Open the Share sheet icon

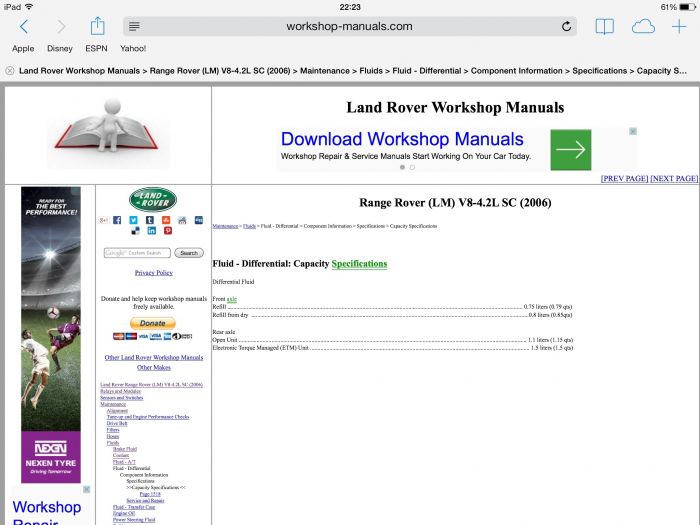click(x=97, y=26)
